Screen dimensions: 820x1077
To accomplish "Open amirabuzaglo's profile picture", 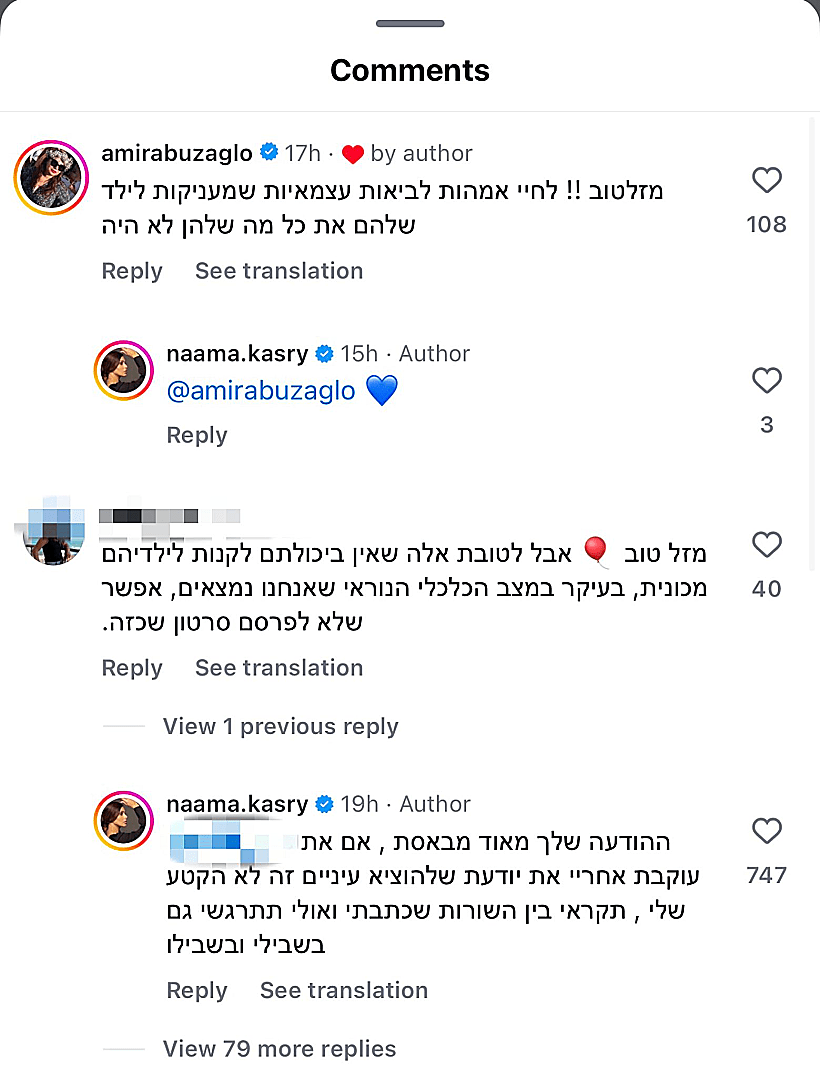I will pyautogui.click(x=50, y=178).
